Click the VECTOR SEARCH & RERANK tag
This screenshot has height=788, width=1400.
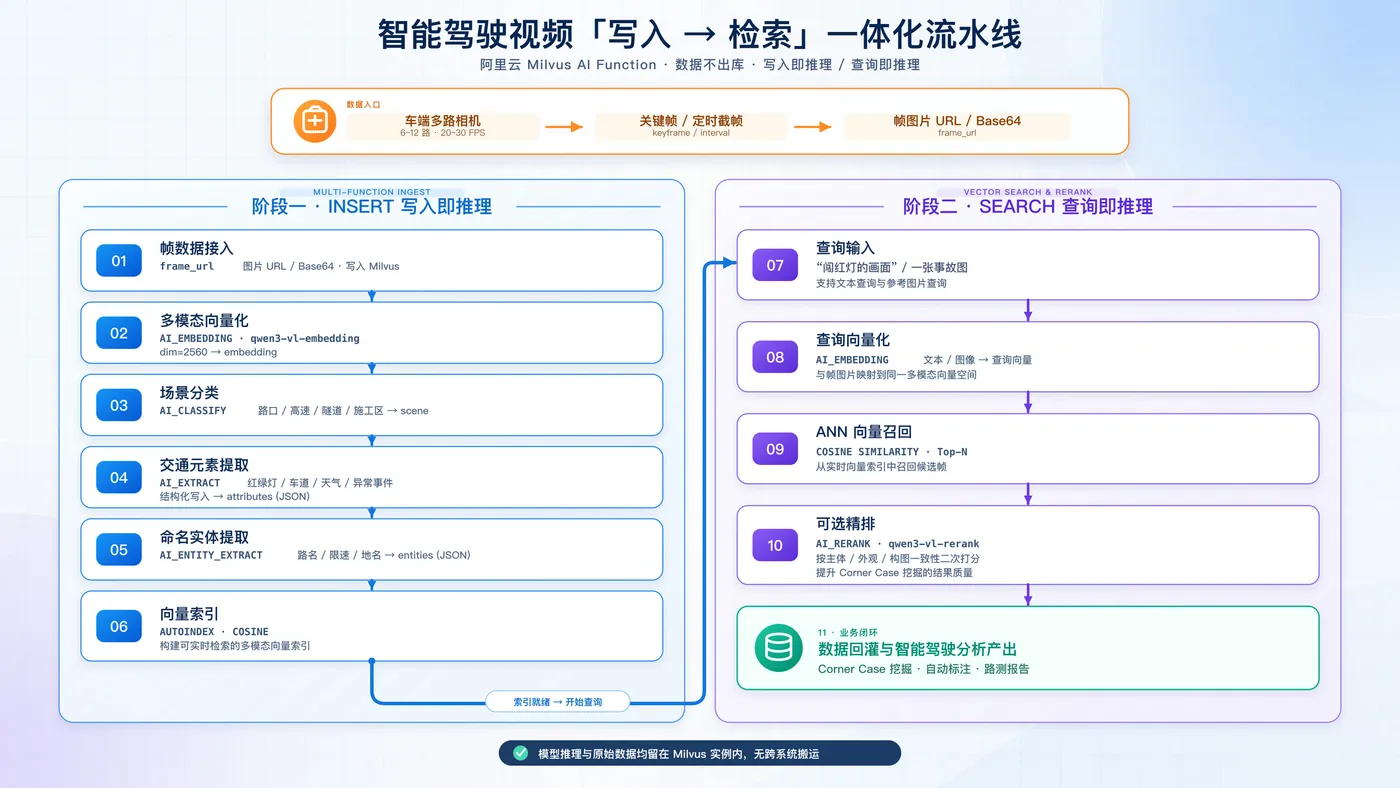click(1028, 192)
